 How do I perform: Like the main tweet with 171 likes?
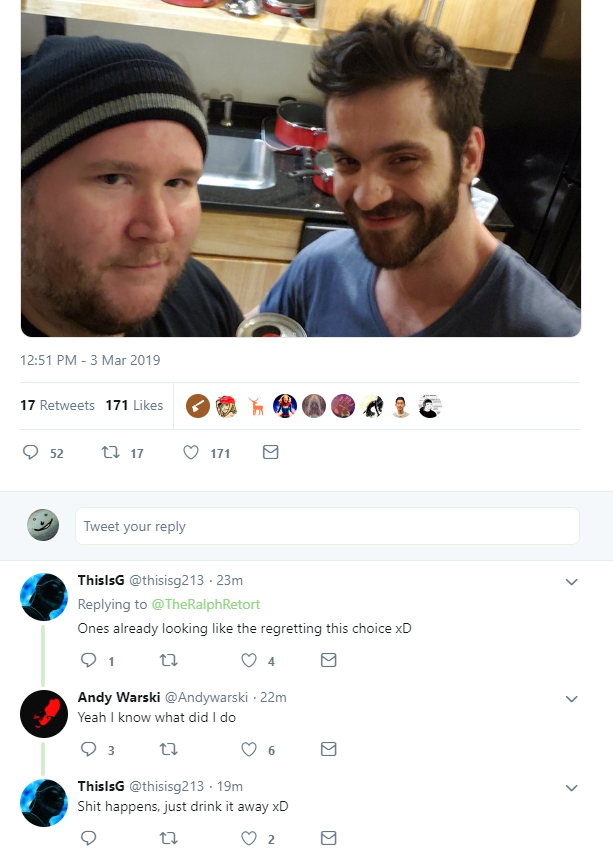click(x=191, y=452)
